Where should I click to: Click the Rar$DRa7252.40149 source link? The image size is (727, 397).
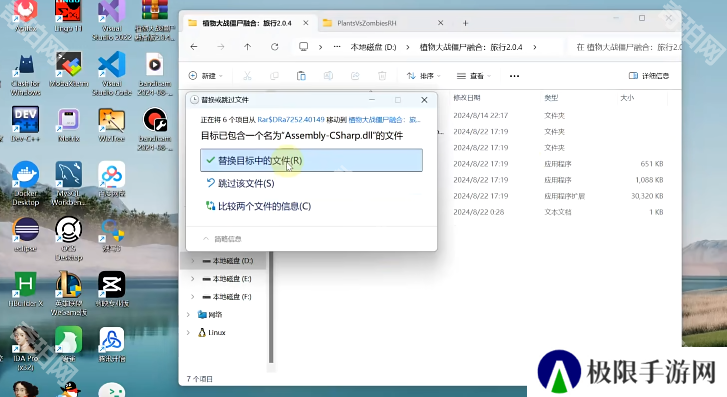point(291,120)
